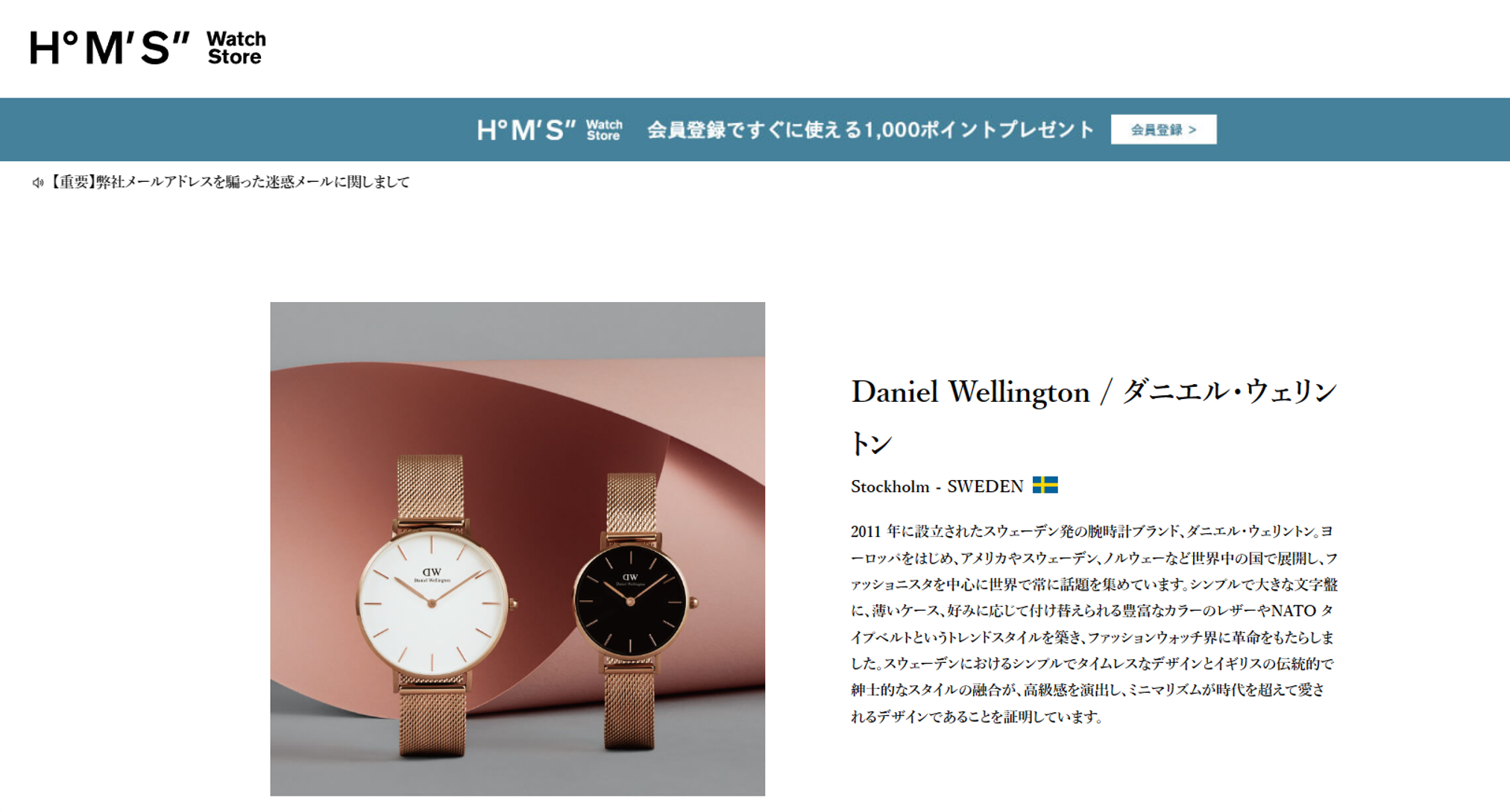1510x812 pixels.
Task: Click the H°M'S" Watch Store header logo
Action: tap(148, 48)
